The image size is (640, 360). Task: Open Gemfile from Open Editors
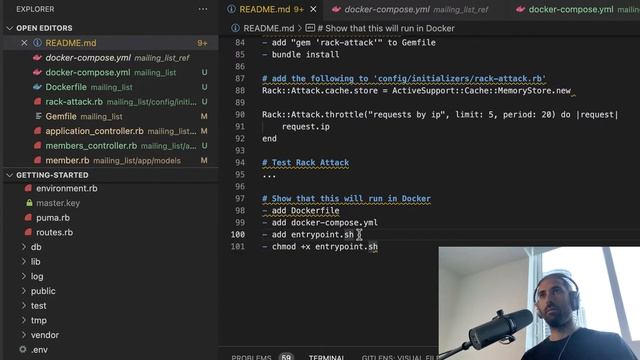[111, 116]
